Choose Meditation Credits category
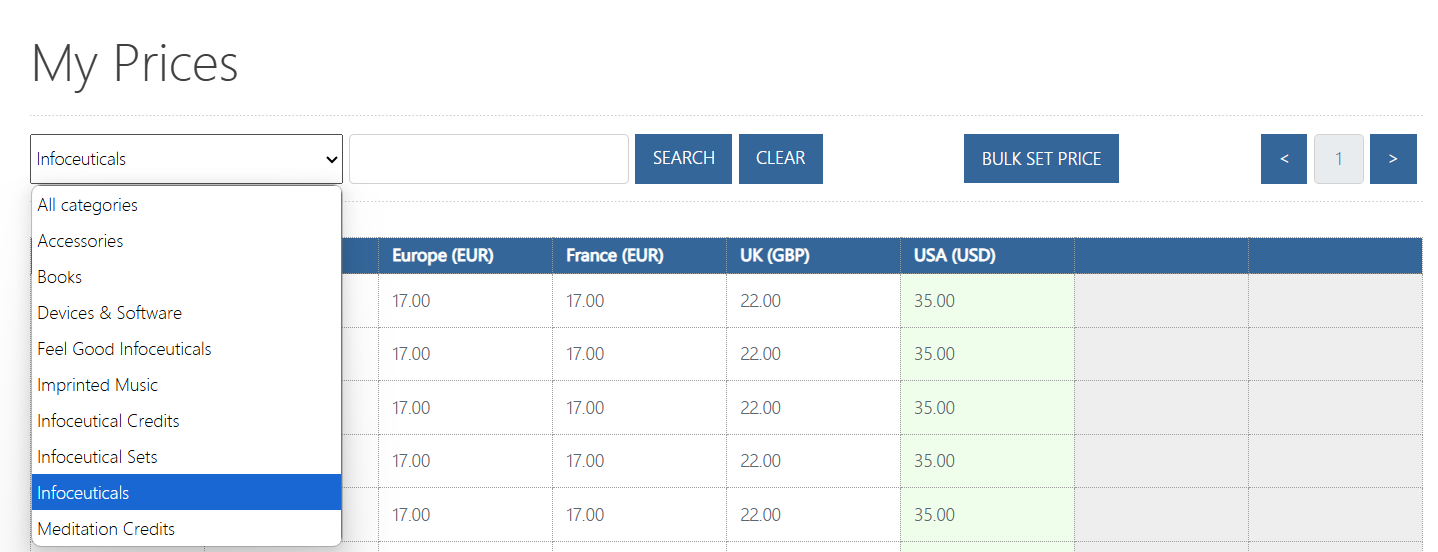 (187, 528)
